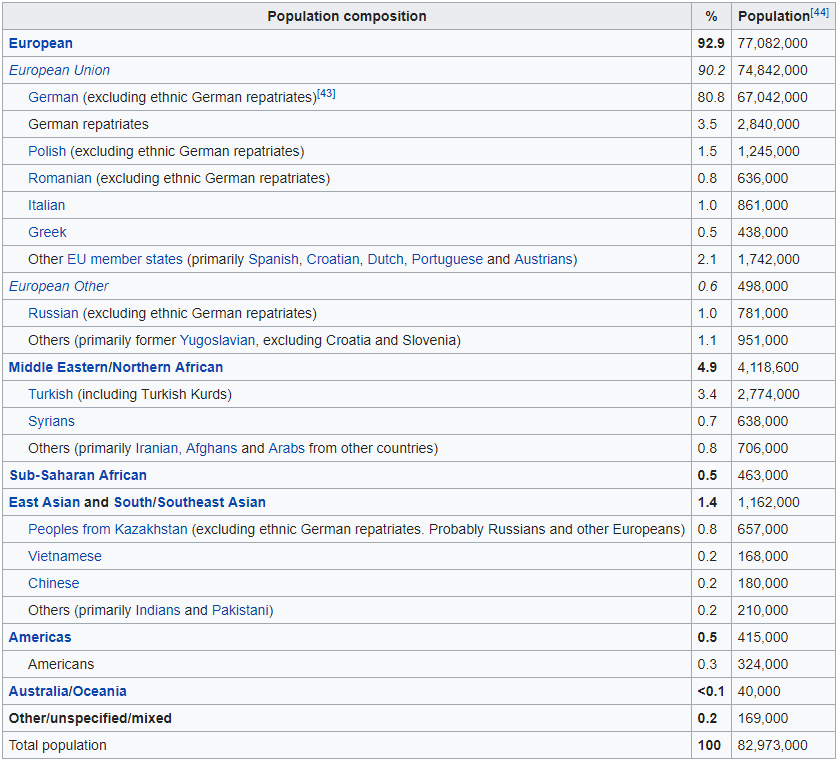
Task: Open the Americas link
Action: 40,637
